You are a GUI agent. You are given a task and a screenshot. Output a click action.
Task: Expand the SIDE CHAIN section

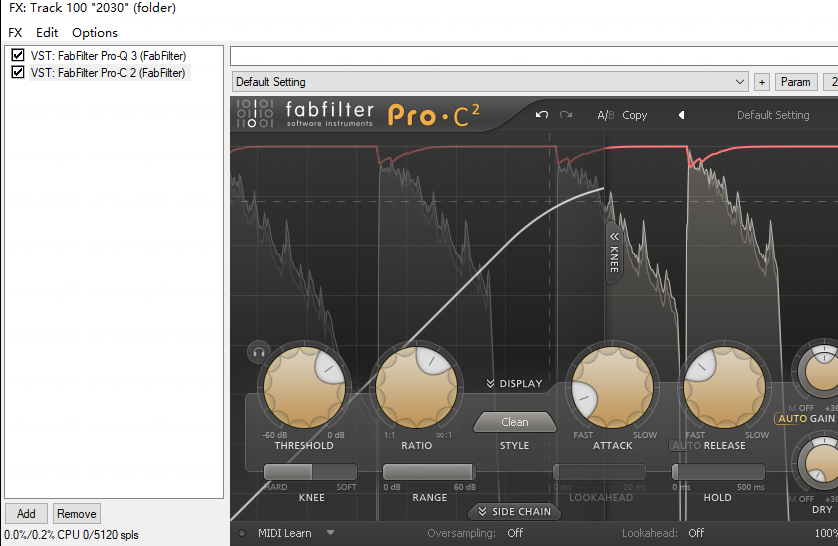515,511
